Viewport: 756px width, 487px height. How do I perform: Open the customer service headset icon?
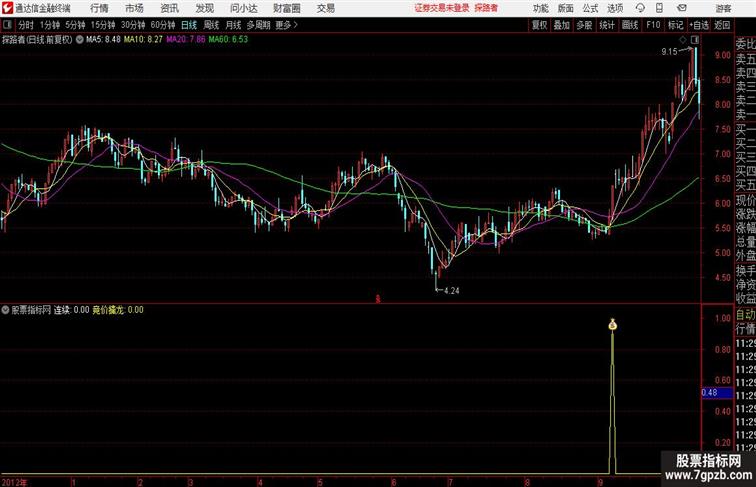point(640,8)
